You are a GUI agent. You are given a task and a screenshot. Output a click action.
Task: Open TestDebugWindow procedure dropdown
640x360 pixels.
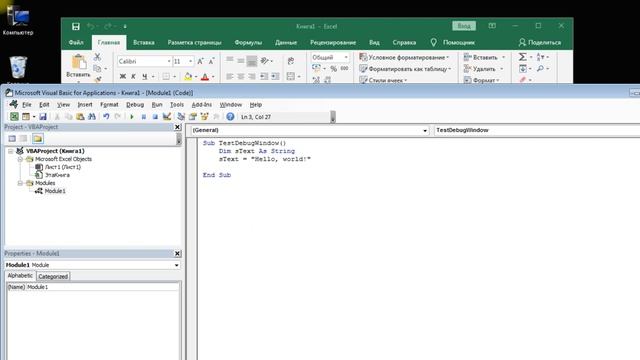537,130
